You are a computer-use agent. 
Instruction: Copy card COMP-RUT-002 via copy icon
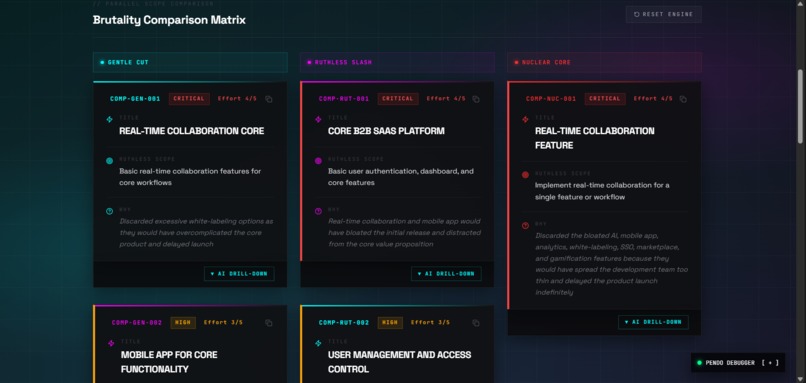[x=476, y=323]
